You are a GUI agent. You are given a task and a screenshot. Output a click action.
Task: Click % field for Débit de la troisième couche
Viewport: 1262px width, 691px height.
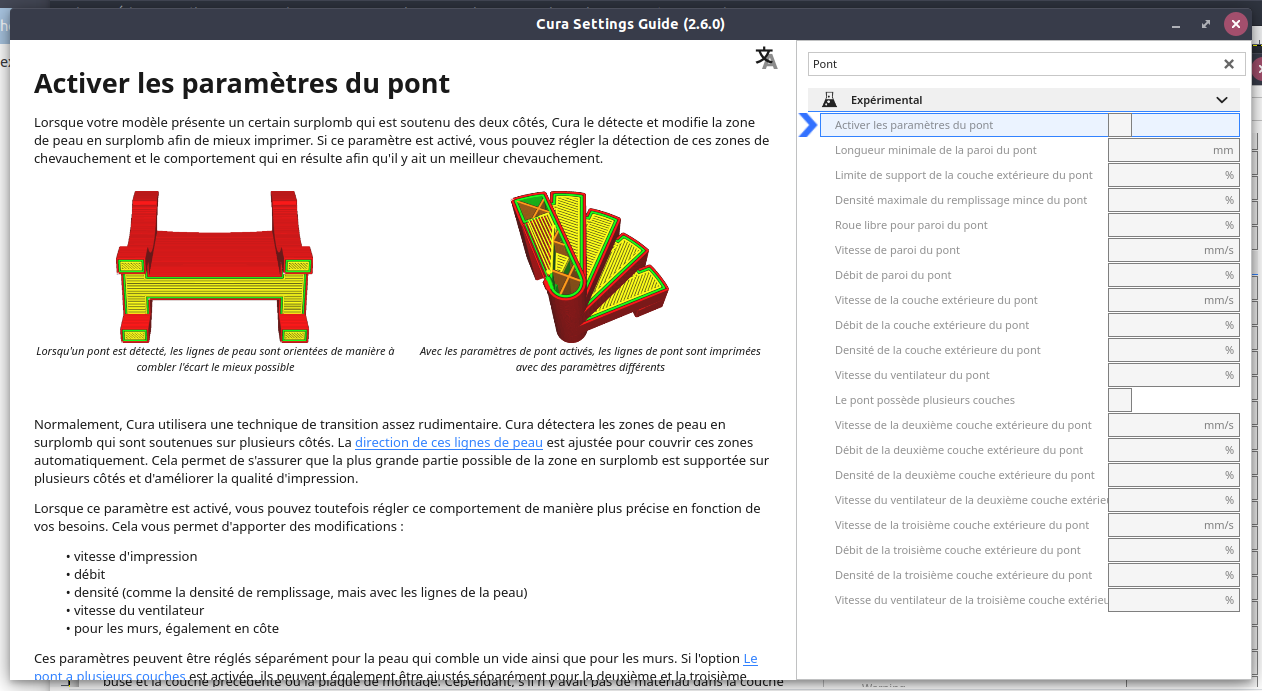click(x=1174, y=550)
